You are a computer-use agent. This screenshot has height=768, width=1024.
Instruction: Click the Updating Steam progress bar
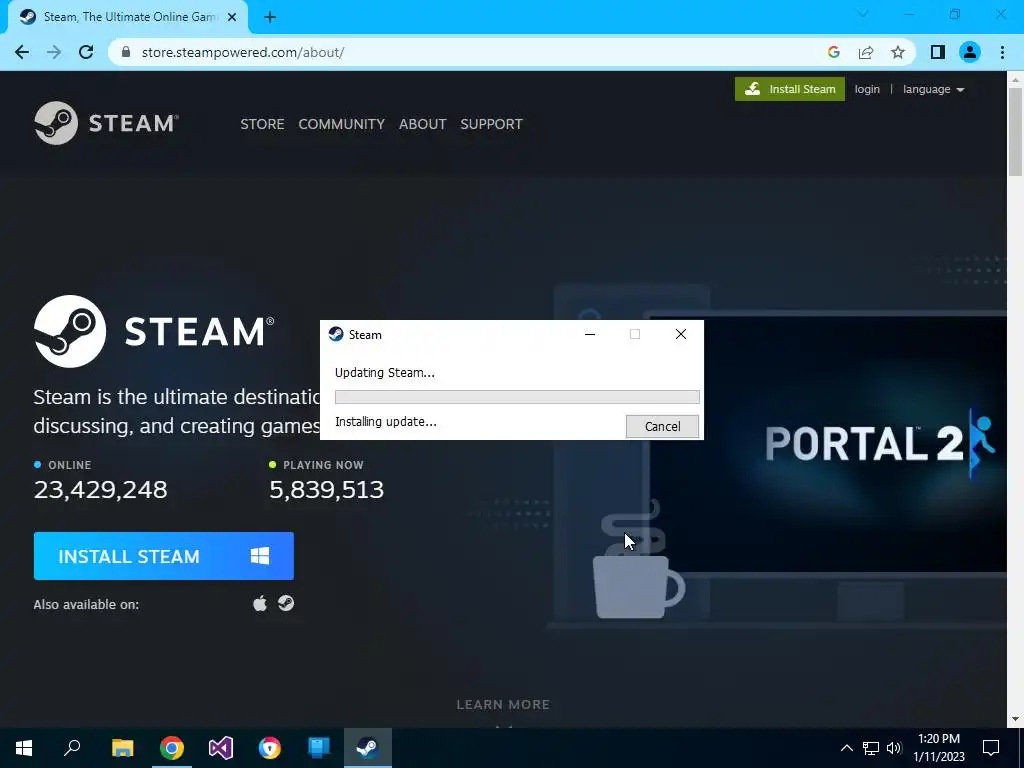click(x=517, y=397)
